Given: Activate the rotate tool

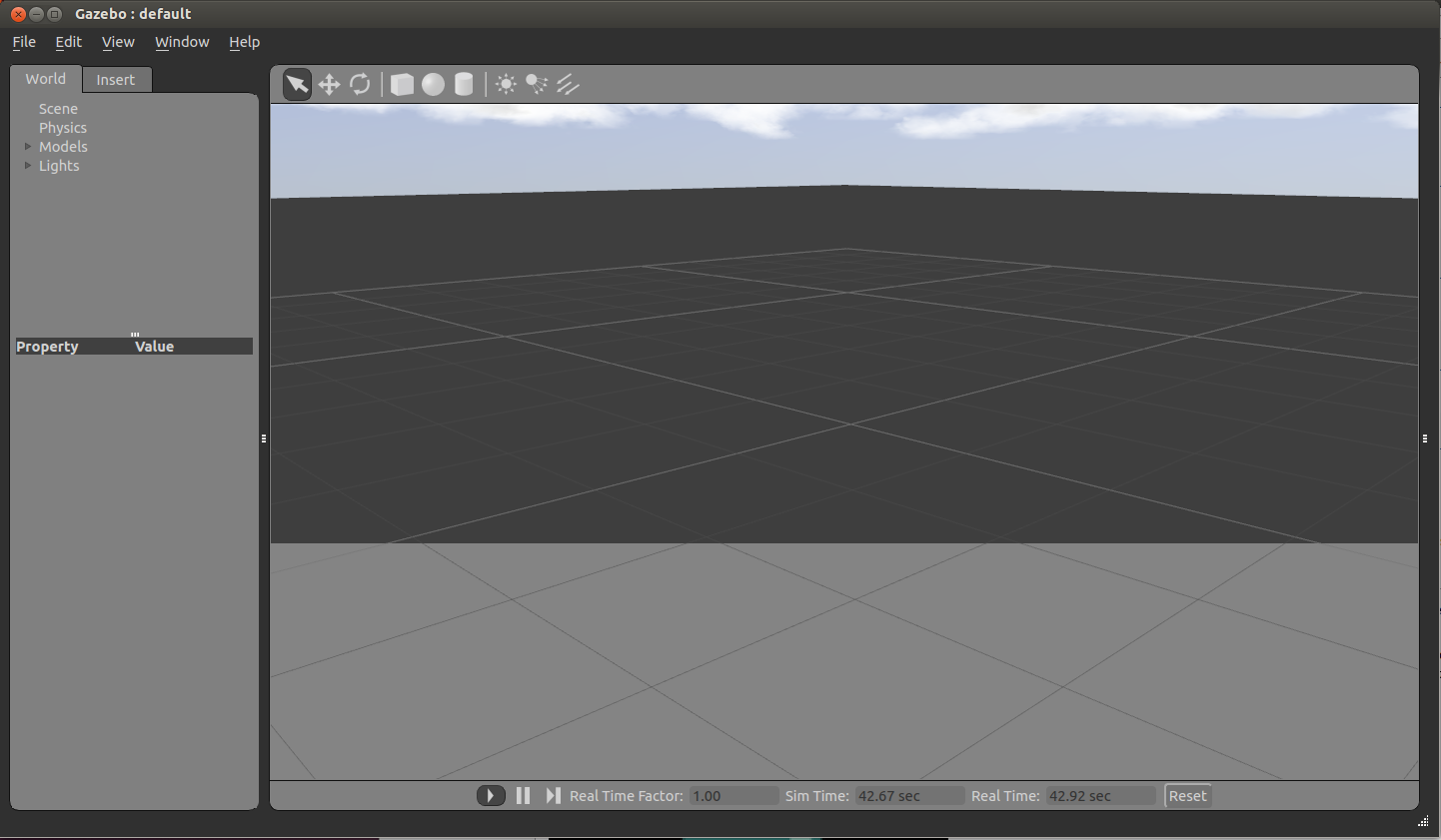Looking at the screenshot, I should (360, 85).
